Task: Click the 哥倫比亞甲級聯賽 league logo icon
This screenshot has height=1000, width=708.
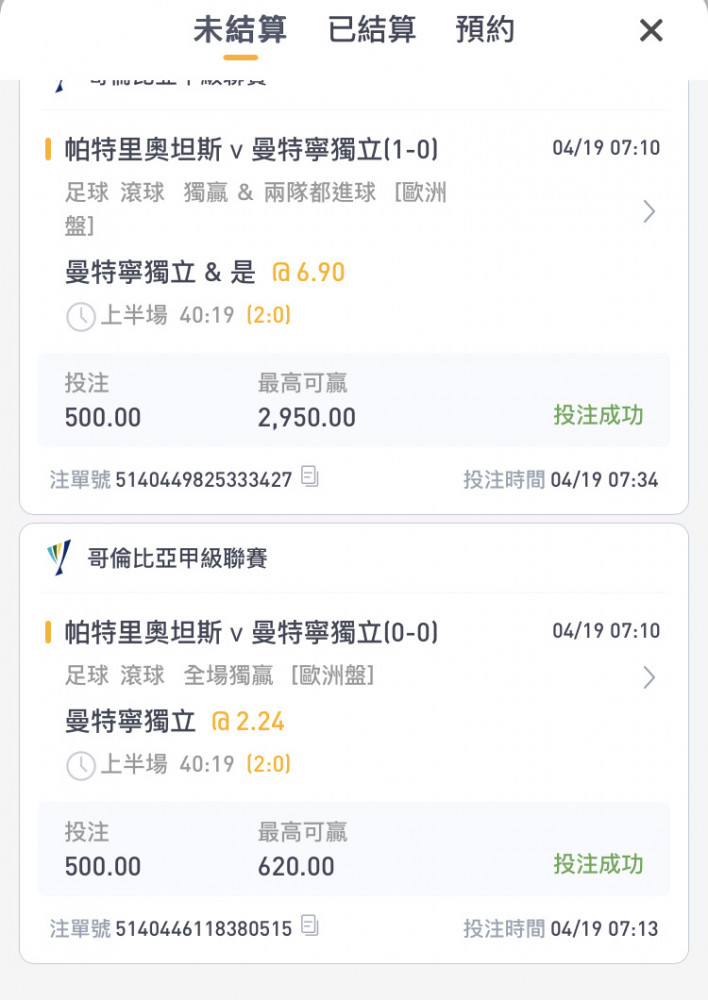Action: [x=59, y=558]
